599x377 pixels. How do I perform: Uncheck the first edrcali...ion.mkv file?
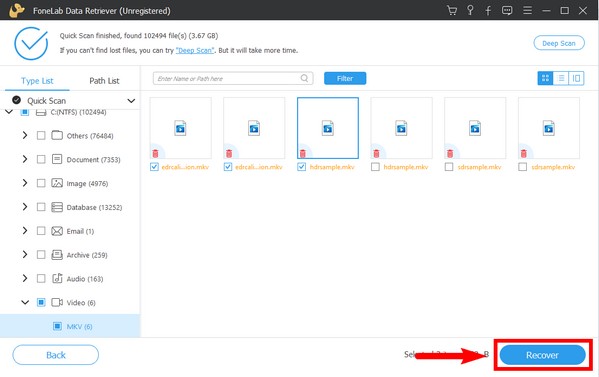[x=154, y=167]
